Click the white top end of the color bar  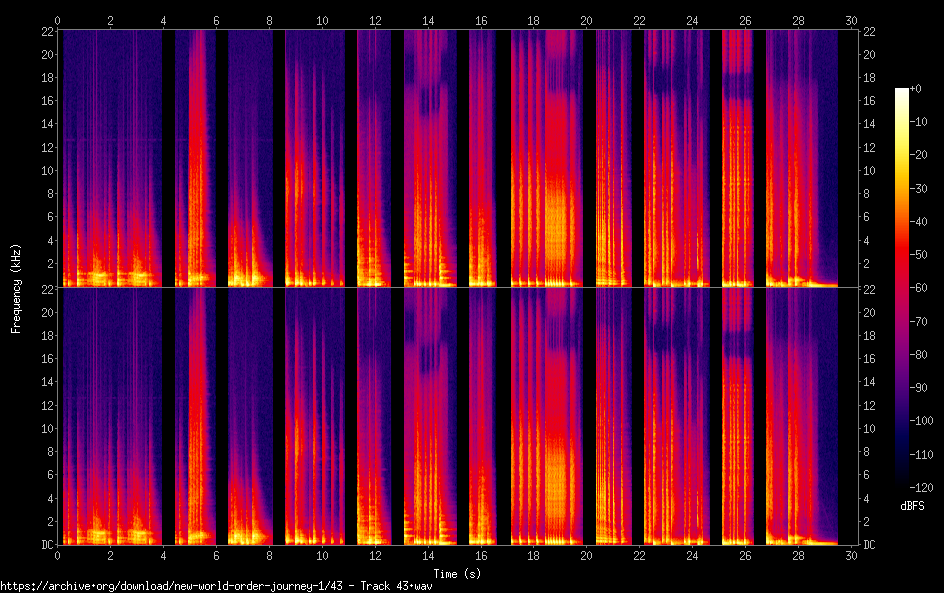(902, 92)
